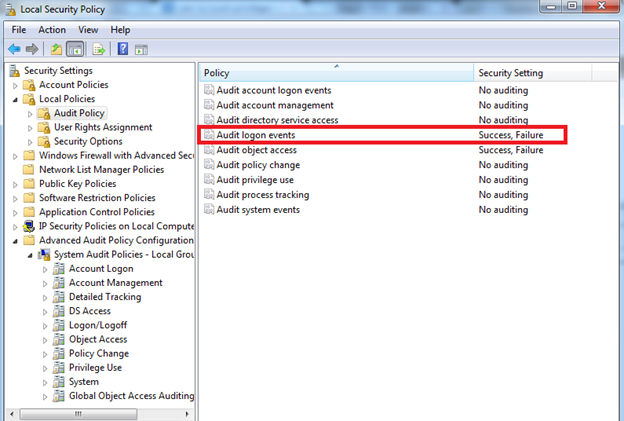Screen dimensions: 624x421
Task: Open the Action menu
Action: pyautogui.click(x=52, y=30)
